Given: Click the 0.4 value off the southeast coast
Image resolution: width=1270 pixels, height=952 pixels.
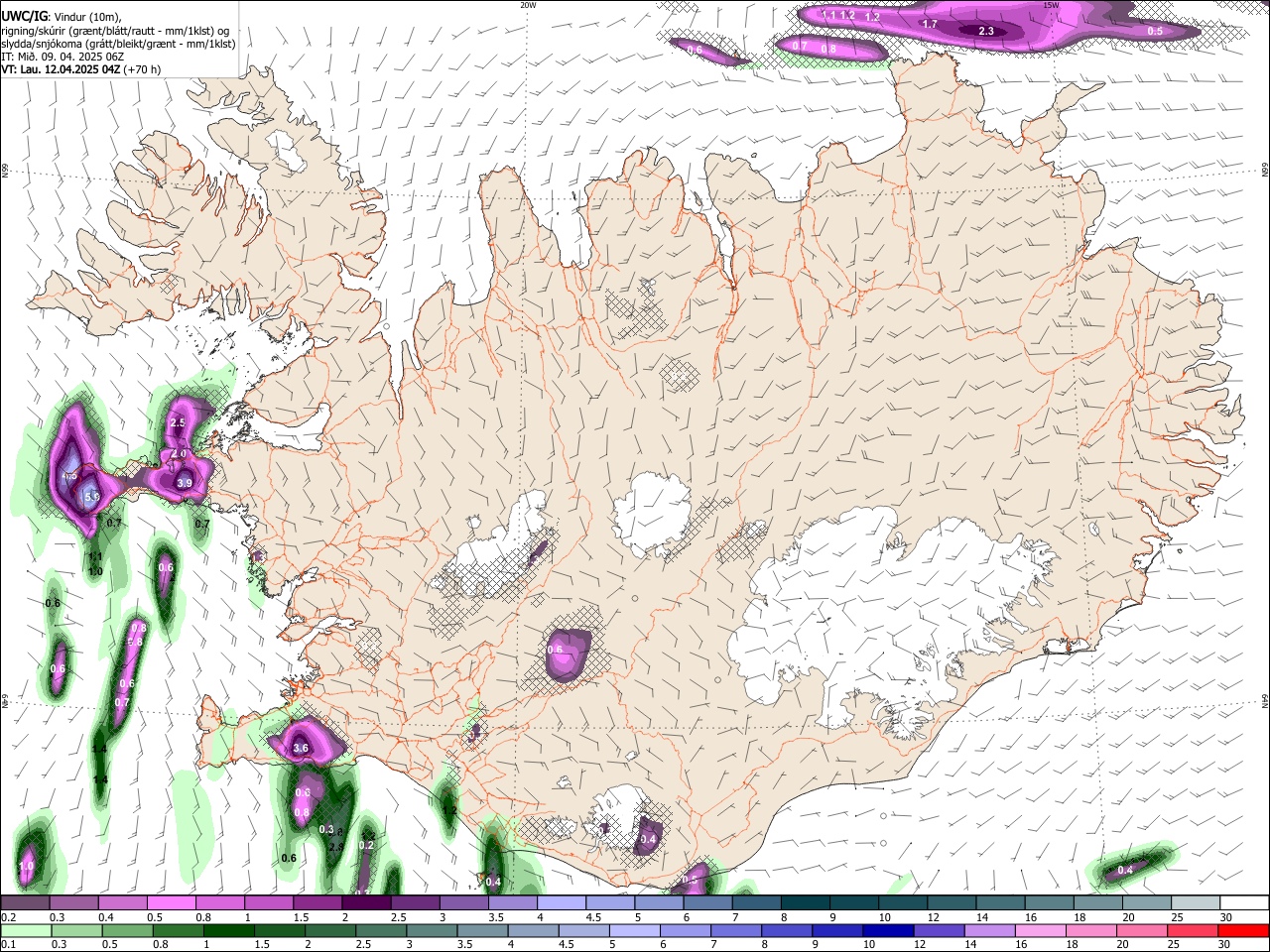Looking at the screenshot, I should click(x=1125, y=870).
